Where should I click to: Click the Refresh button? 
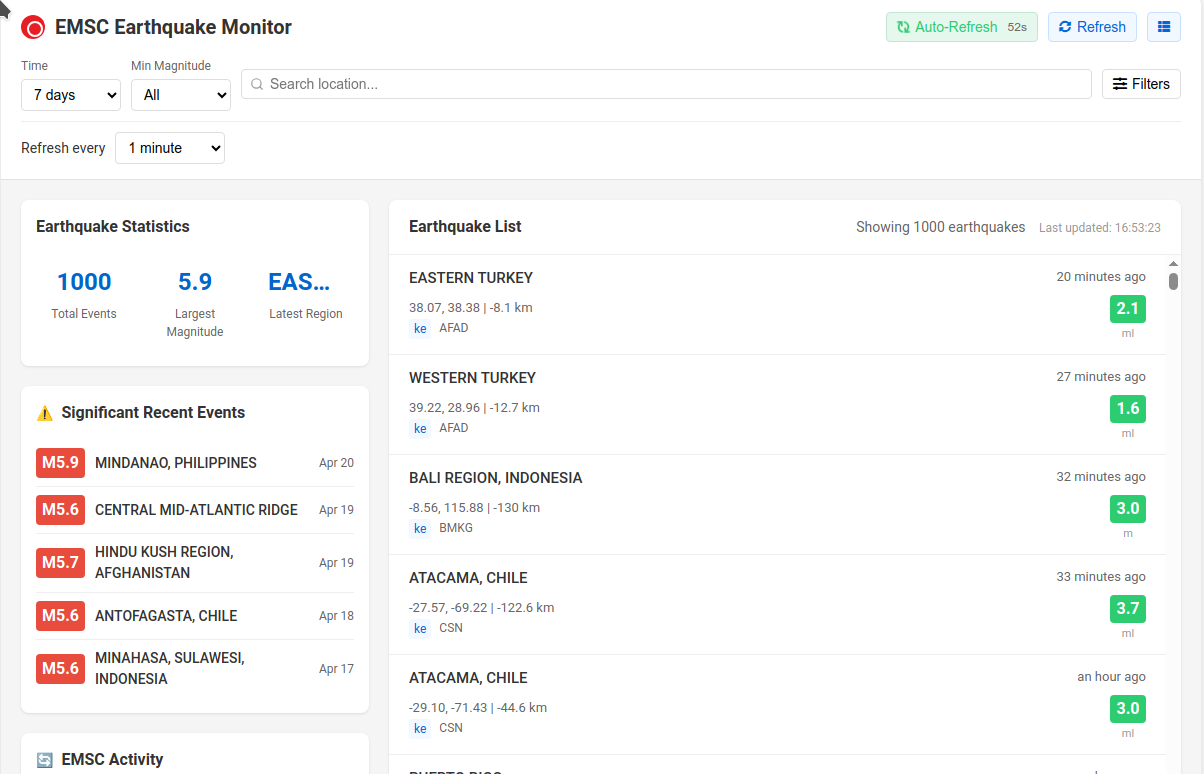(1092, 27)
